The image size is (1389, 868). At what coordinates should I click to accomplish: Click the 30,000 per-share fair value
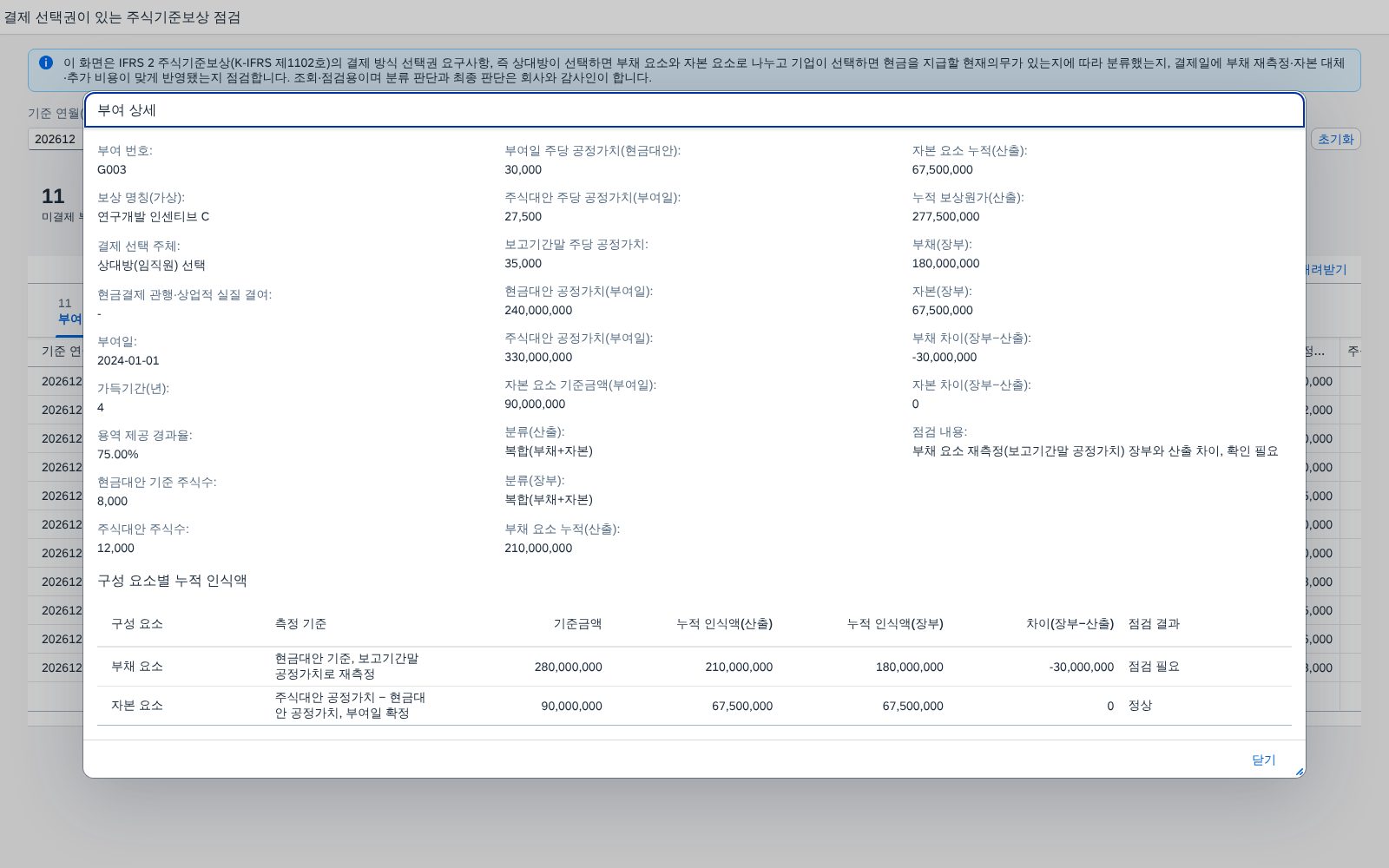[x=523, y=170]
